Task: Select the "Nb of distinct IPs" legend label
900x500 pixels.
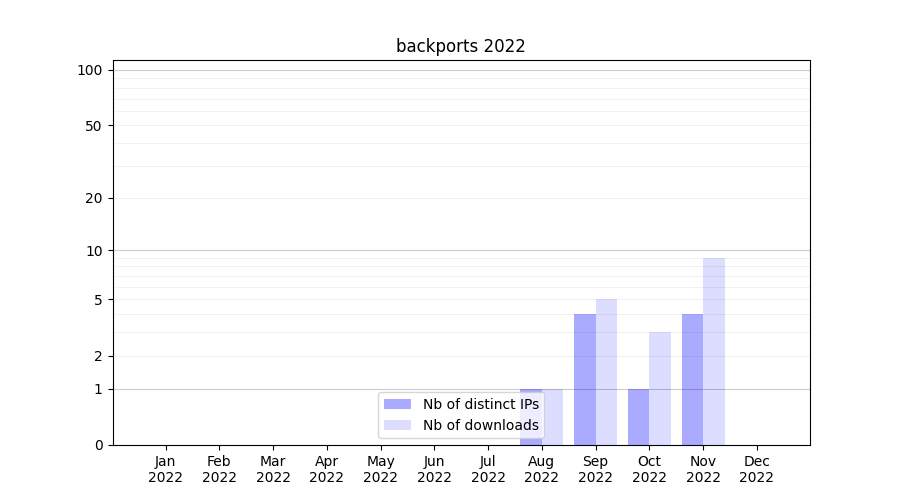Action: click(x=480, y=404)
